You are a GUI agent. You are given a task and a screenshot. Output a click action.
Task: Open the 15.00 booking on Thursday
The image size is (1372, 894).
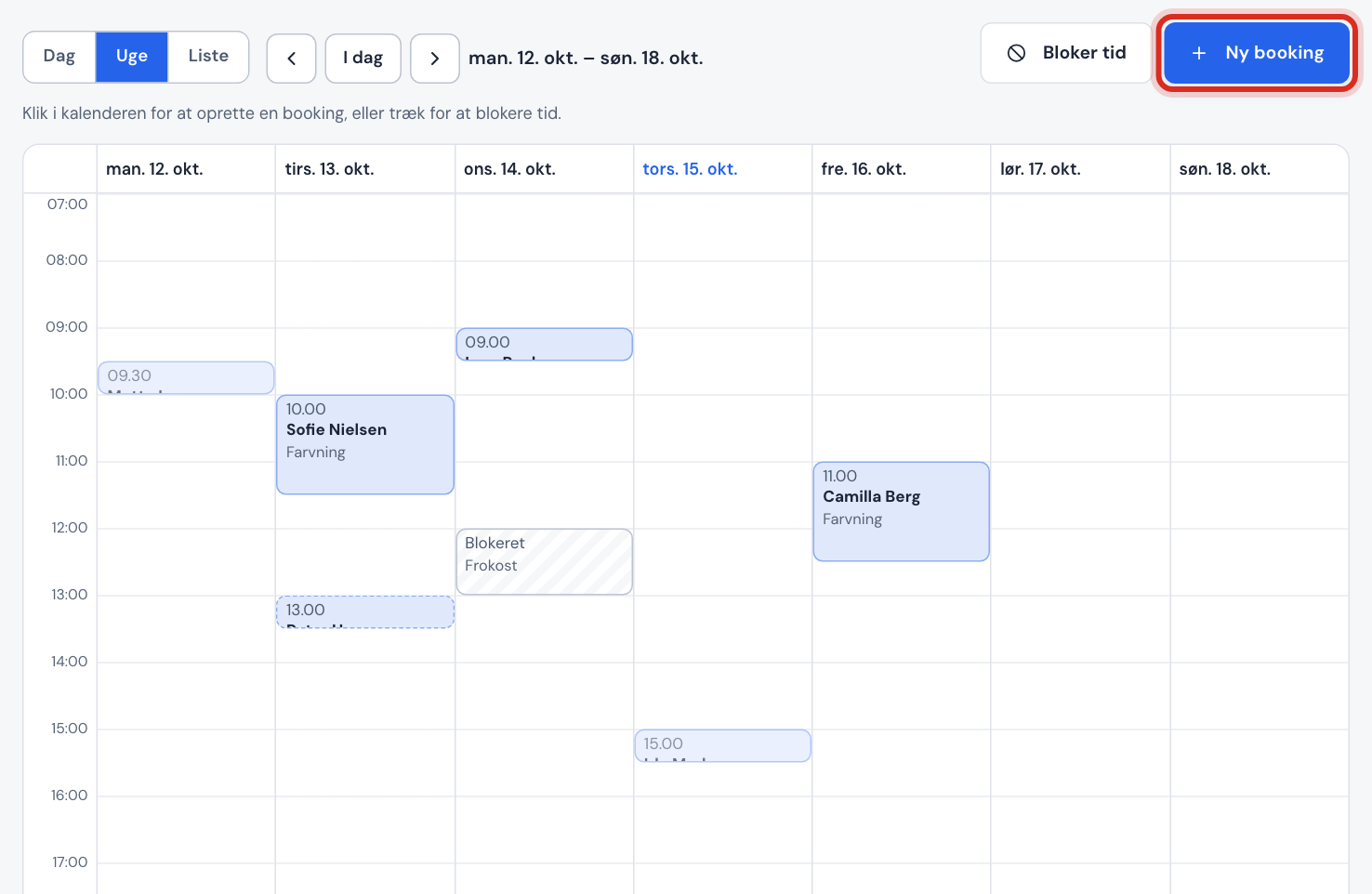click(722, 746)
